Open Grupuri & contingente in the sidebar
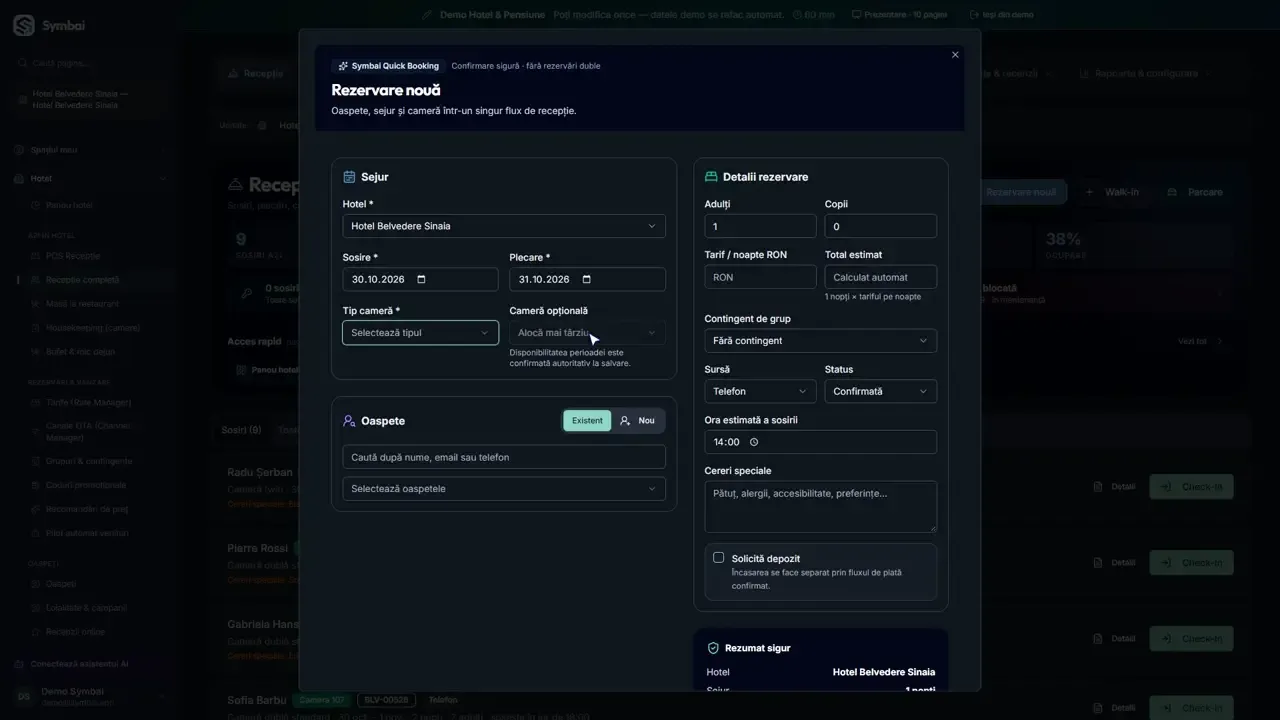The image size is (1280, 720). click(x=88, y=461)
